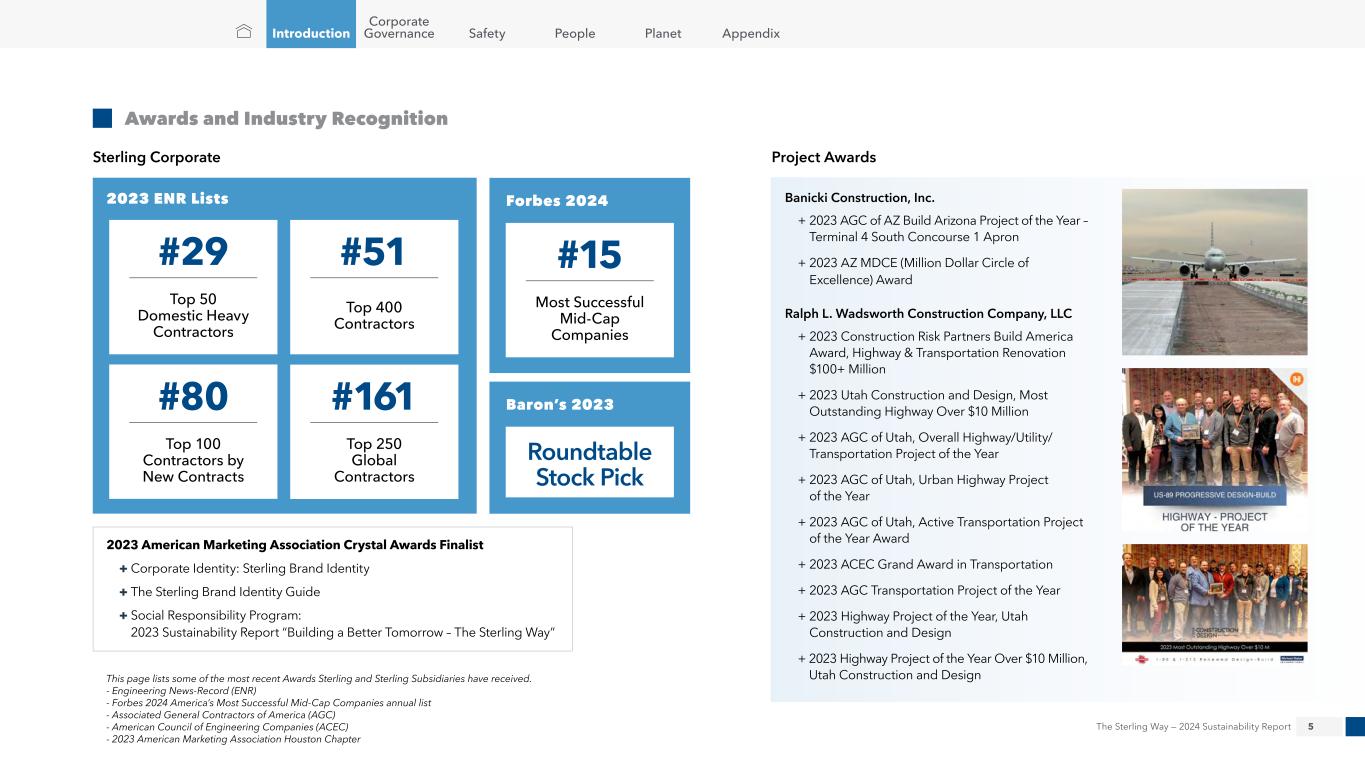Select the Introduction tab
This screenshot has width=1365, height=768.
[311, 33]
